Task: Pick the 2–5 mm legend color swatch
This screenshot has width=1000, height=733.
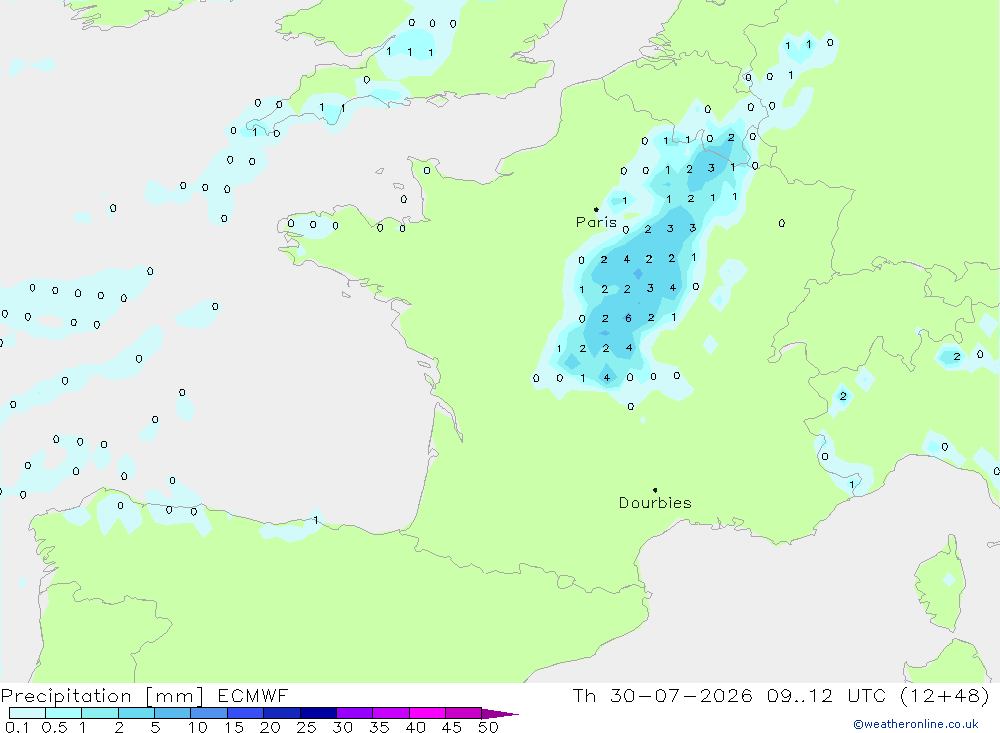Action: 136,713
